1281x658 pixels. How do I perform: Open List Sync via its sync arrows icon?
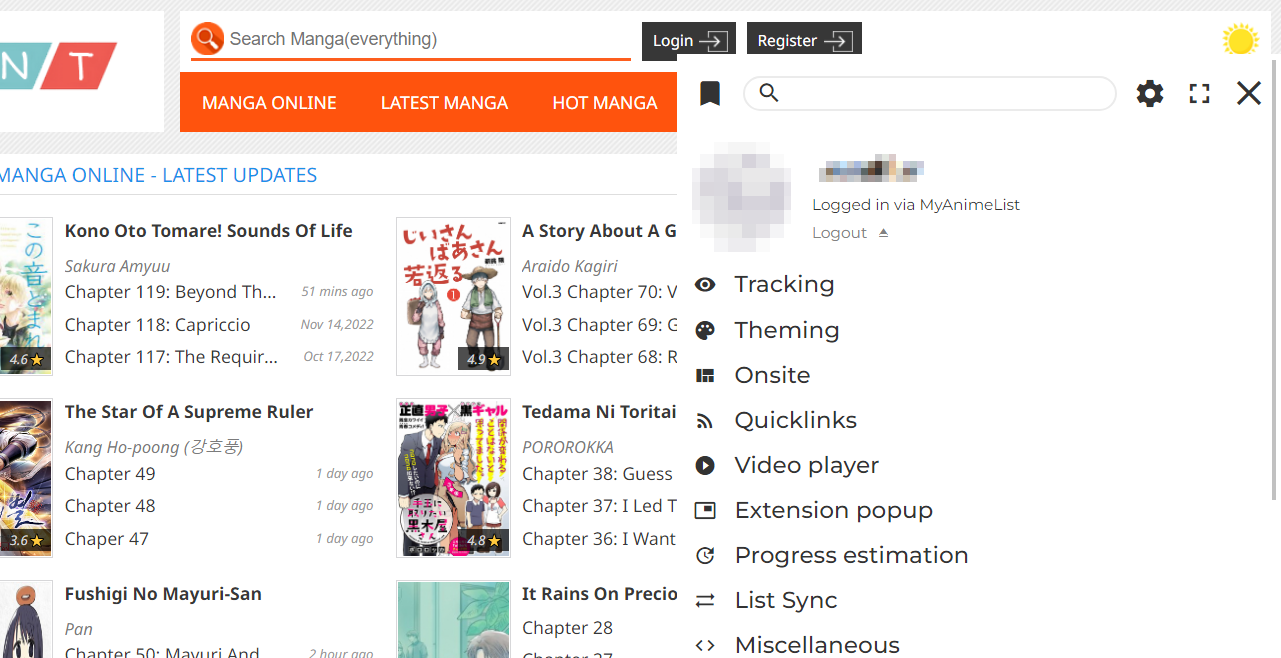(706, 600)
